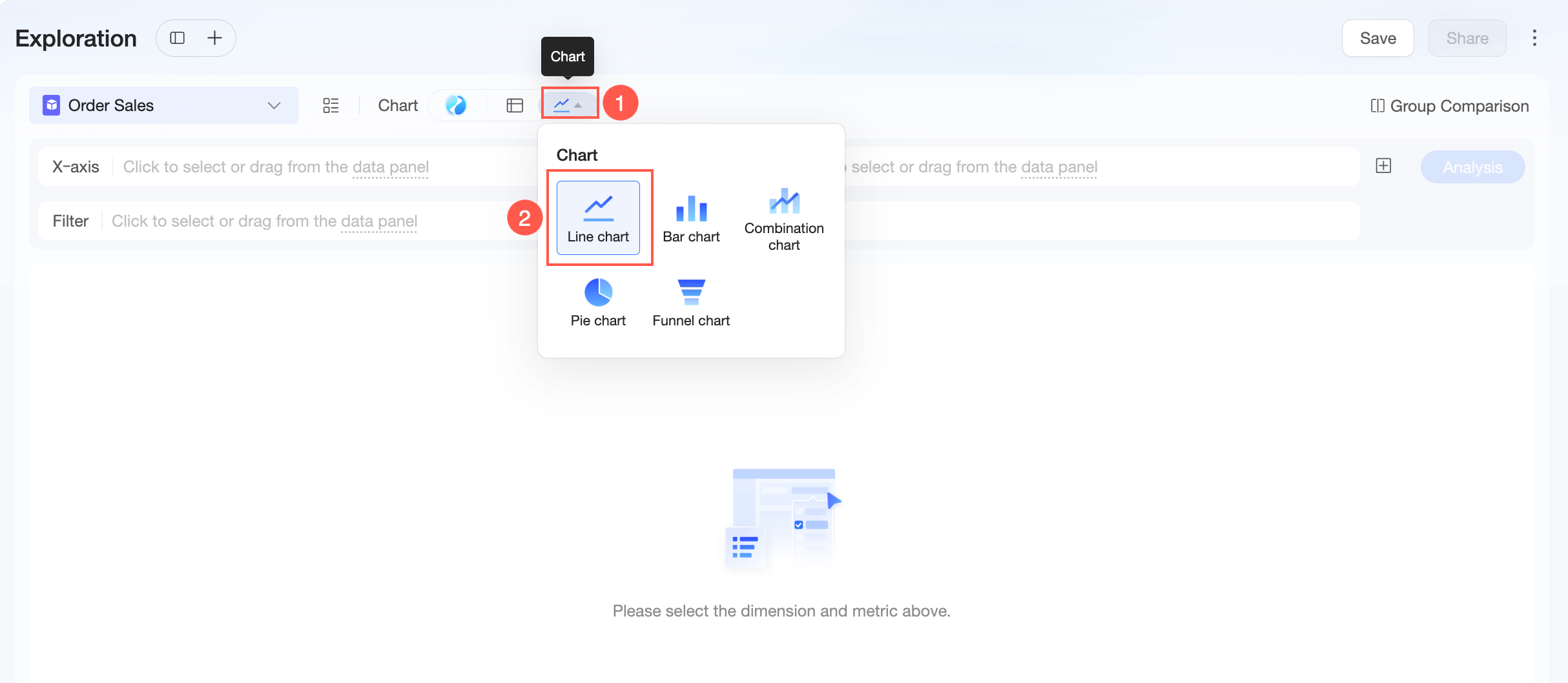Select Line chart in Chart popup
This screenshot has width=1568, height=683.
click(598, 218)
